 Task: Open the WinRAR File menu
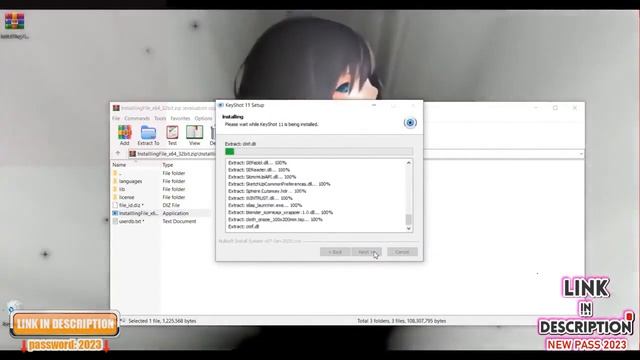point(116,118)
